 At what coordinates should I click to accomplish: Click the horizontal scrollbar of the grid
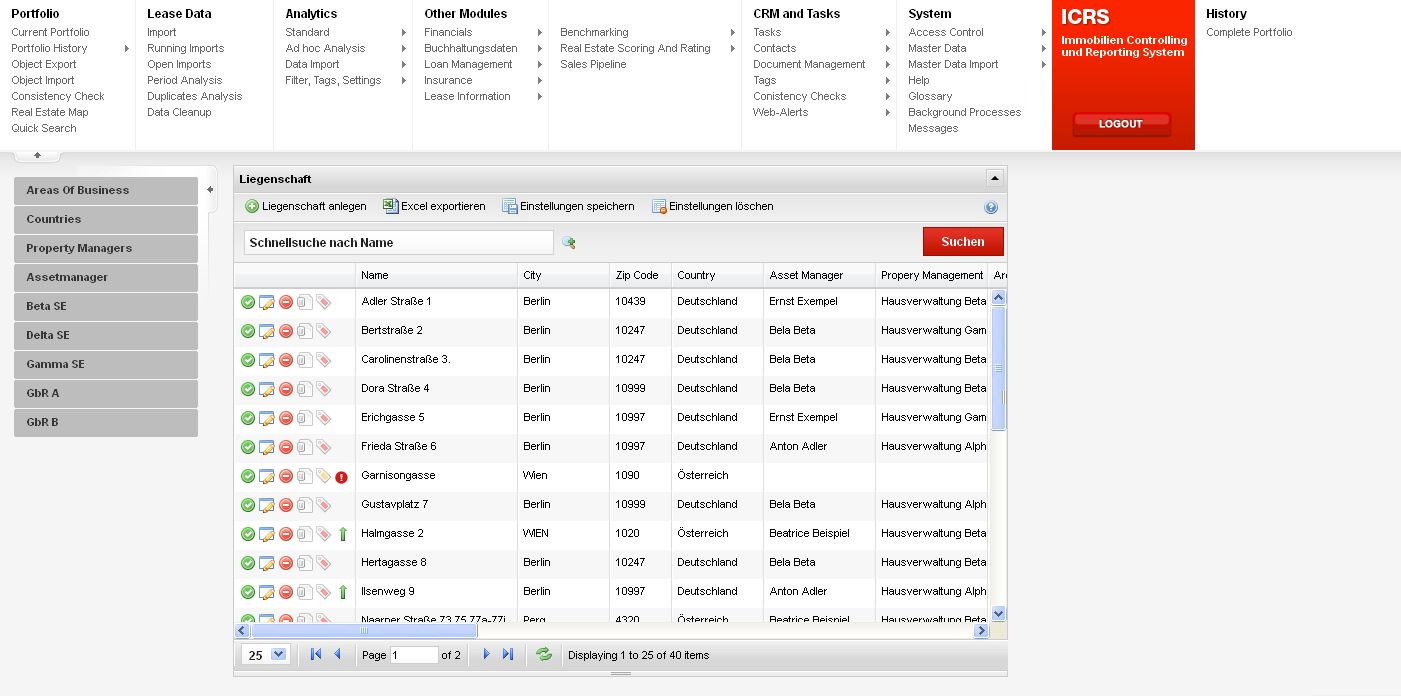click(x=364, y=631)
